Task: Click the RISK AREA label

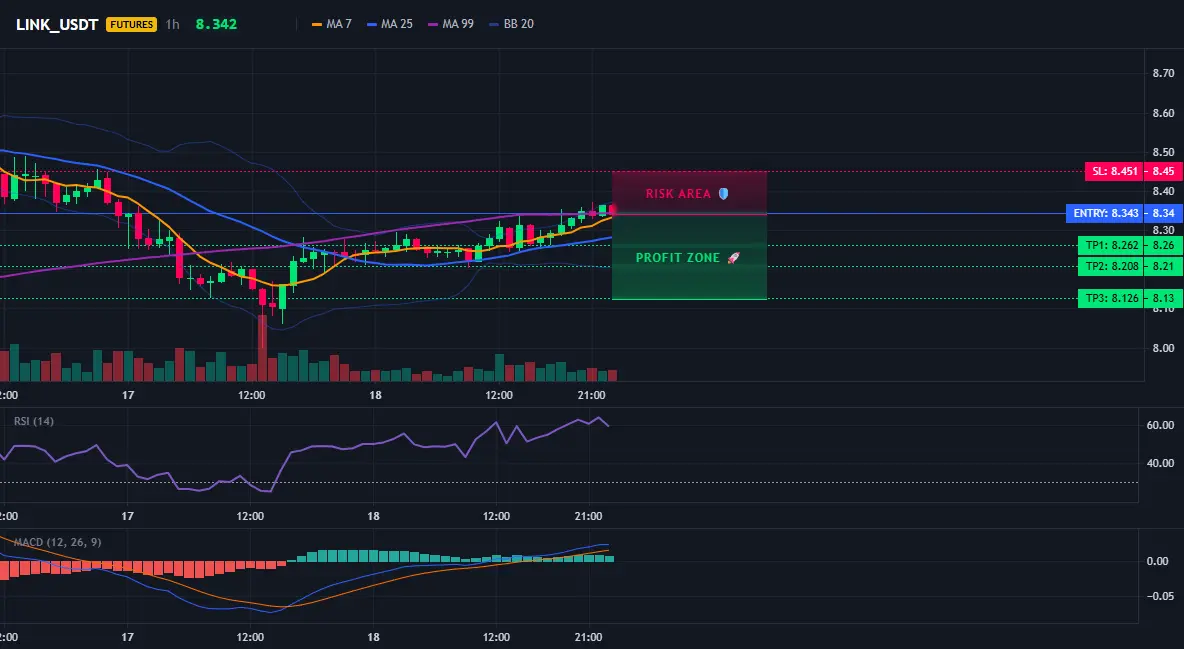Action: (678, 194)
